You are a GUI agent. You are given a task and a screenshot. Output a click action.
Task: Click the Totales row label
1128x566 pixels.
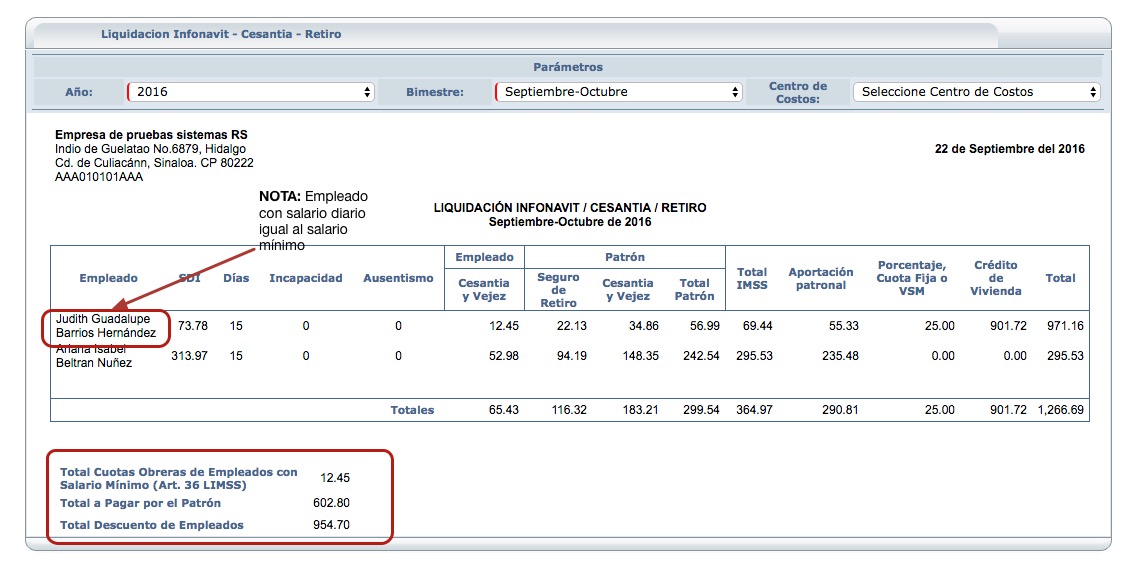pyautogui.click(x=412, y=410)
